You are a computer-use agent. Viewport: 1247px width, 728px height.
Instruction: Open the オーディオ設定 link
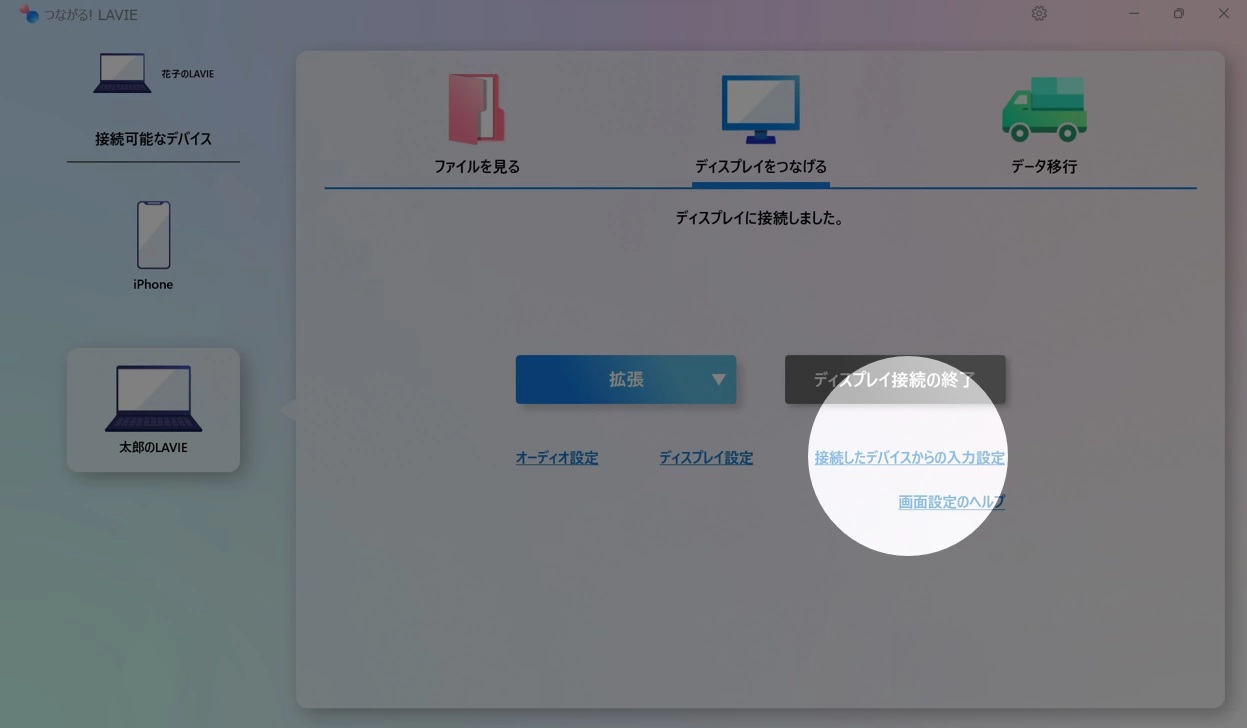[557, 458]
